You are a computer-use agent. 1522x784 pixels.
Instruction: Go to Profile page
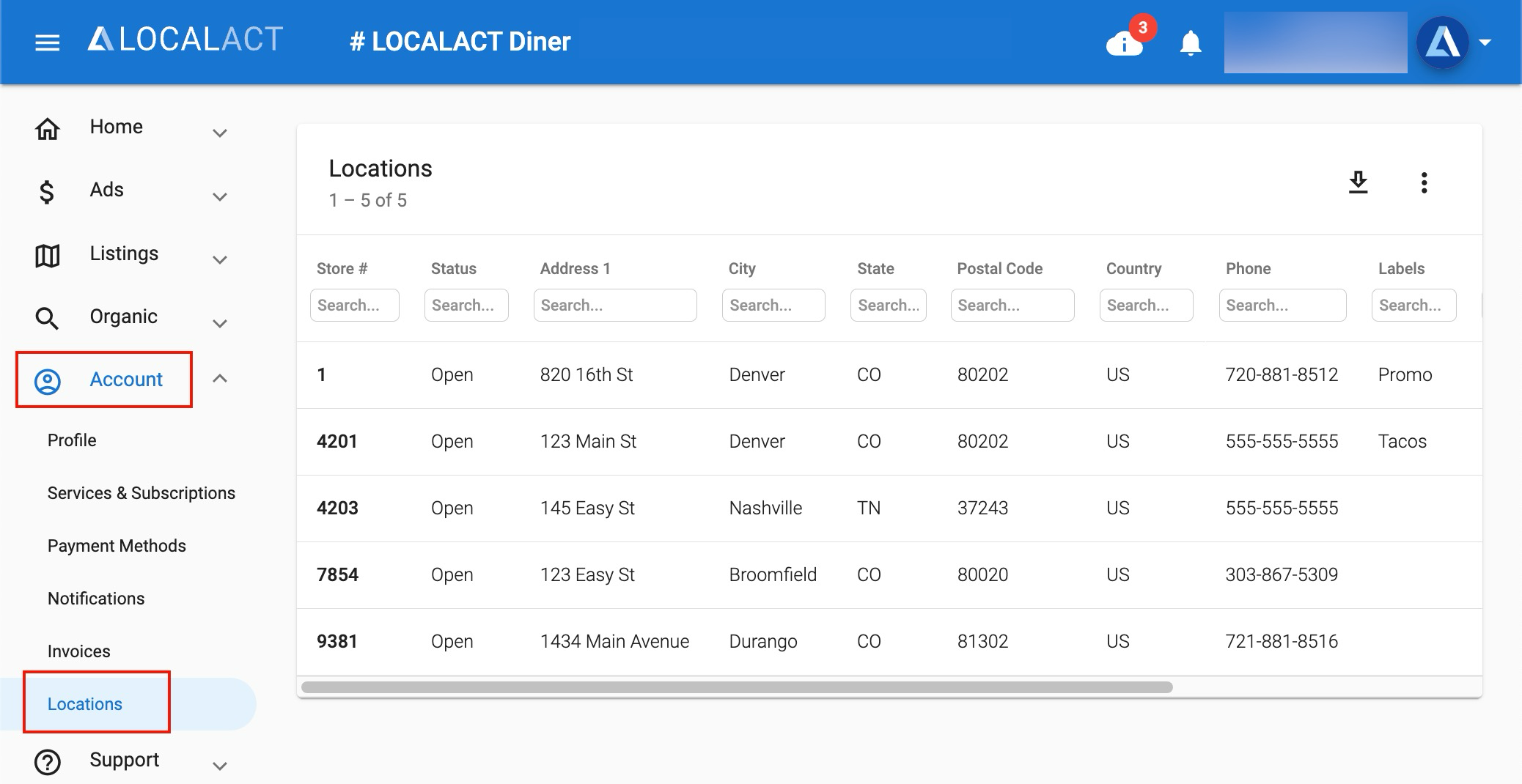pos(72,440)
